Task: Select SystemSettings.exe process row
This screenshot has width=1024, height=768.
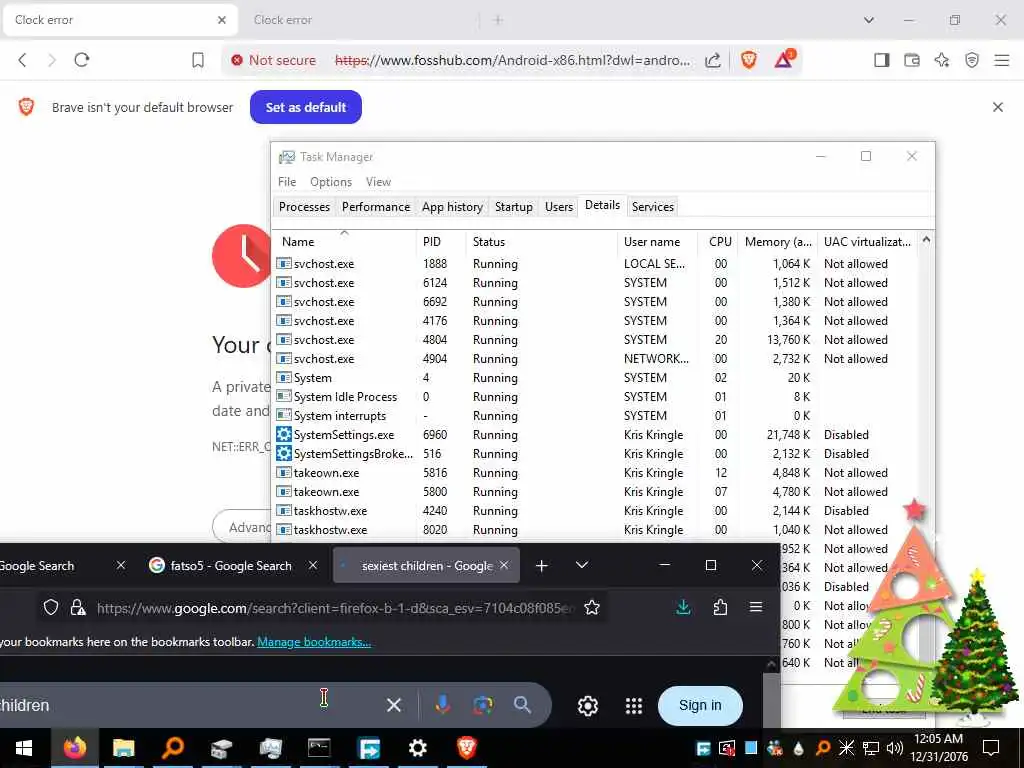Action: click(x=596, y=434)
